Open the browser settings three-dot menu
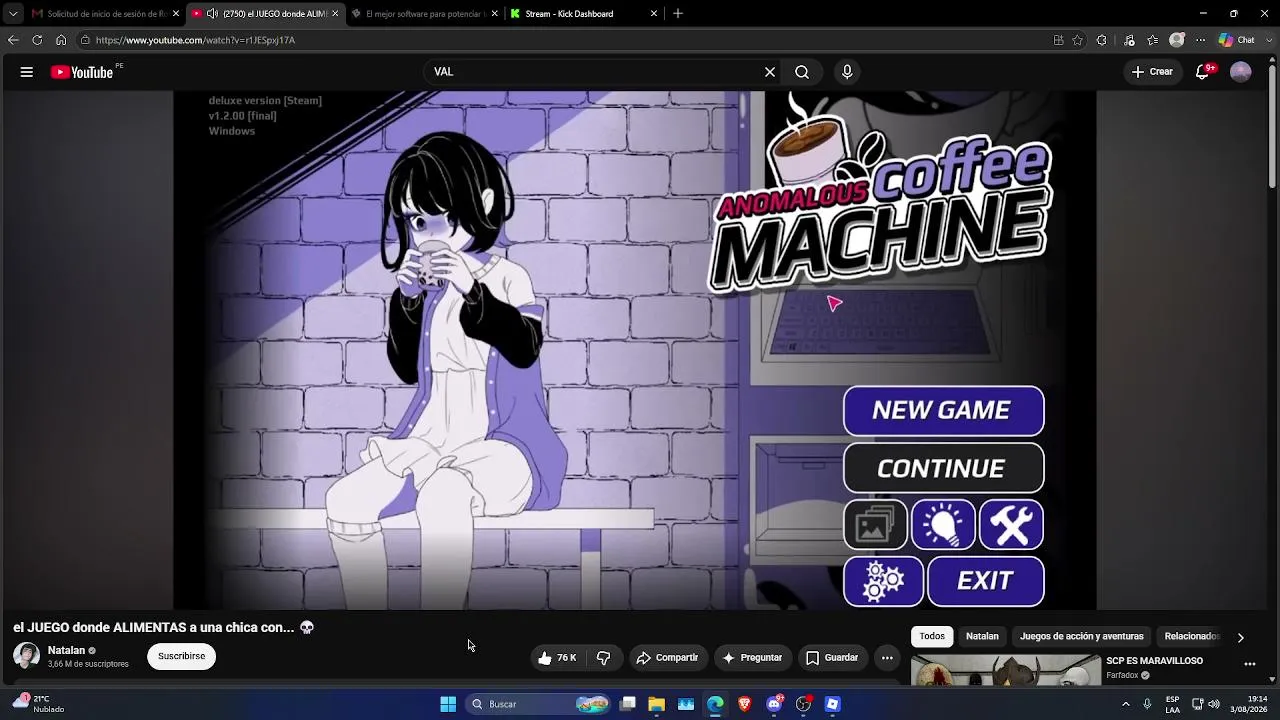Viewport: 1280px width, 720px height. click(1201, 40)
